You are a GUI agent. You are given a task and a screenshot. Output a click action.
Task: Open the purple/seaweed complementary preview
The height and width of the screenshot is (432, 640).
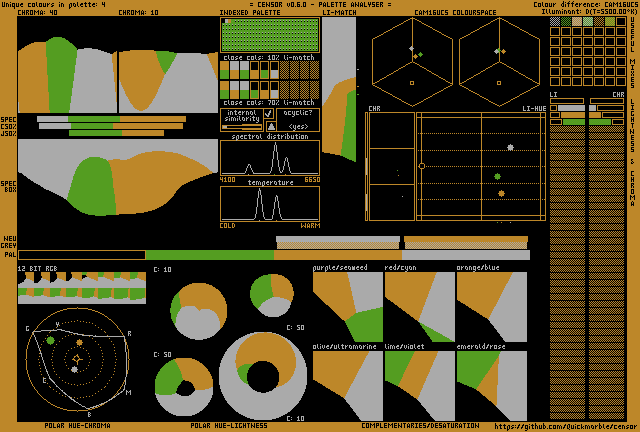tap(347, 307)
